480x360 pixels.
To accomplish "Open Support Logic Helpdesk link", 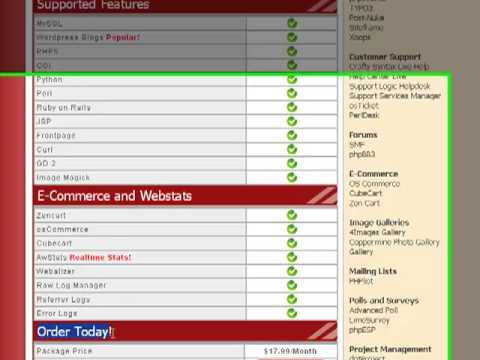I will click(389, 86).
